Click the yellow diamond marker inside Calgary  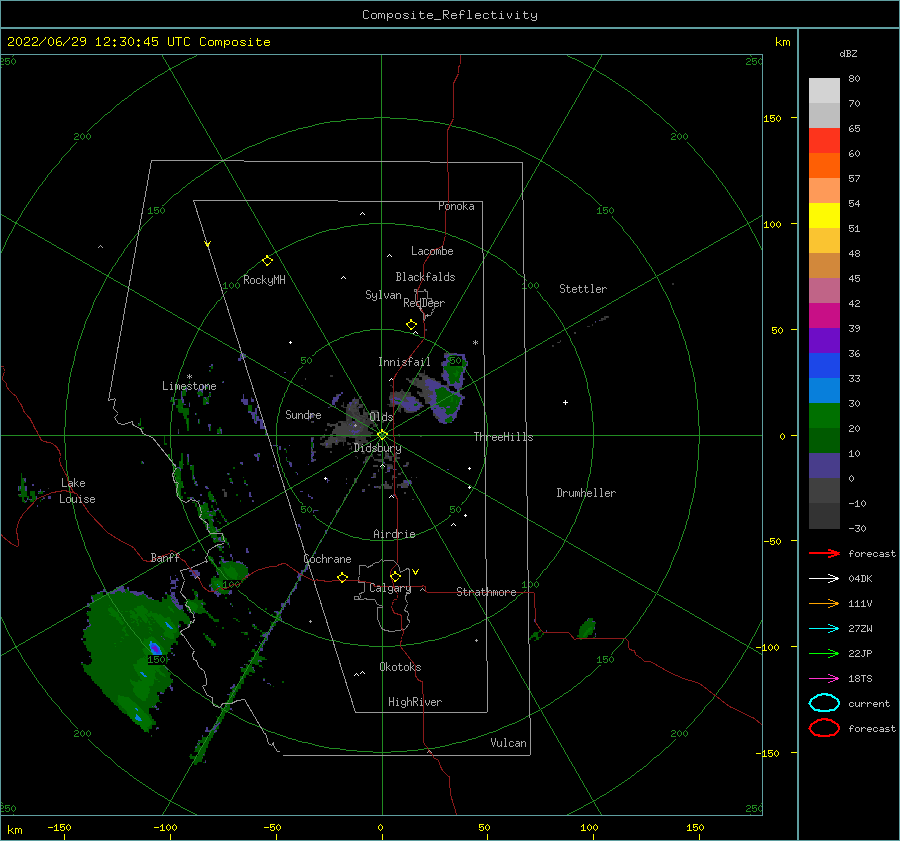395,576
